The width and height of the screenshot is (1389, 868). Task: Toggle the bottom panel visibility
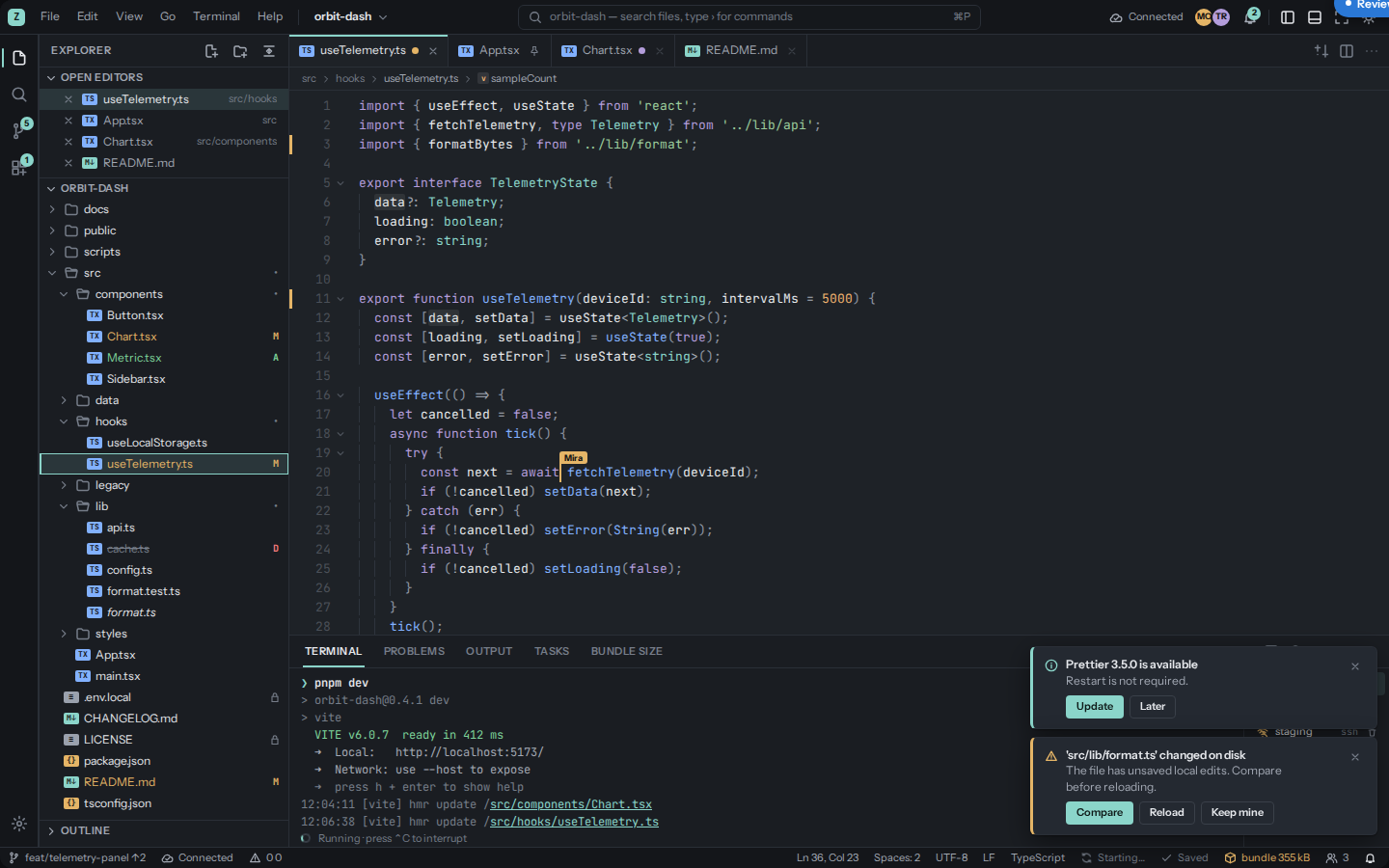coord(1315,17)
